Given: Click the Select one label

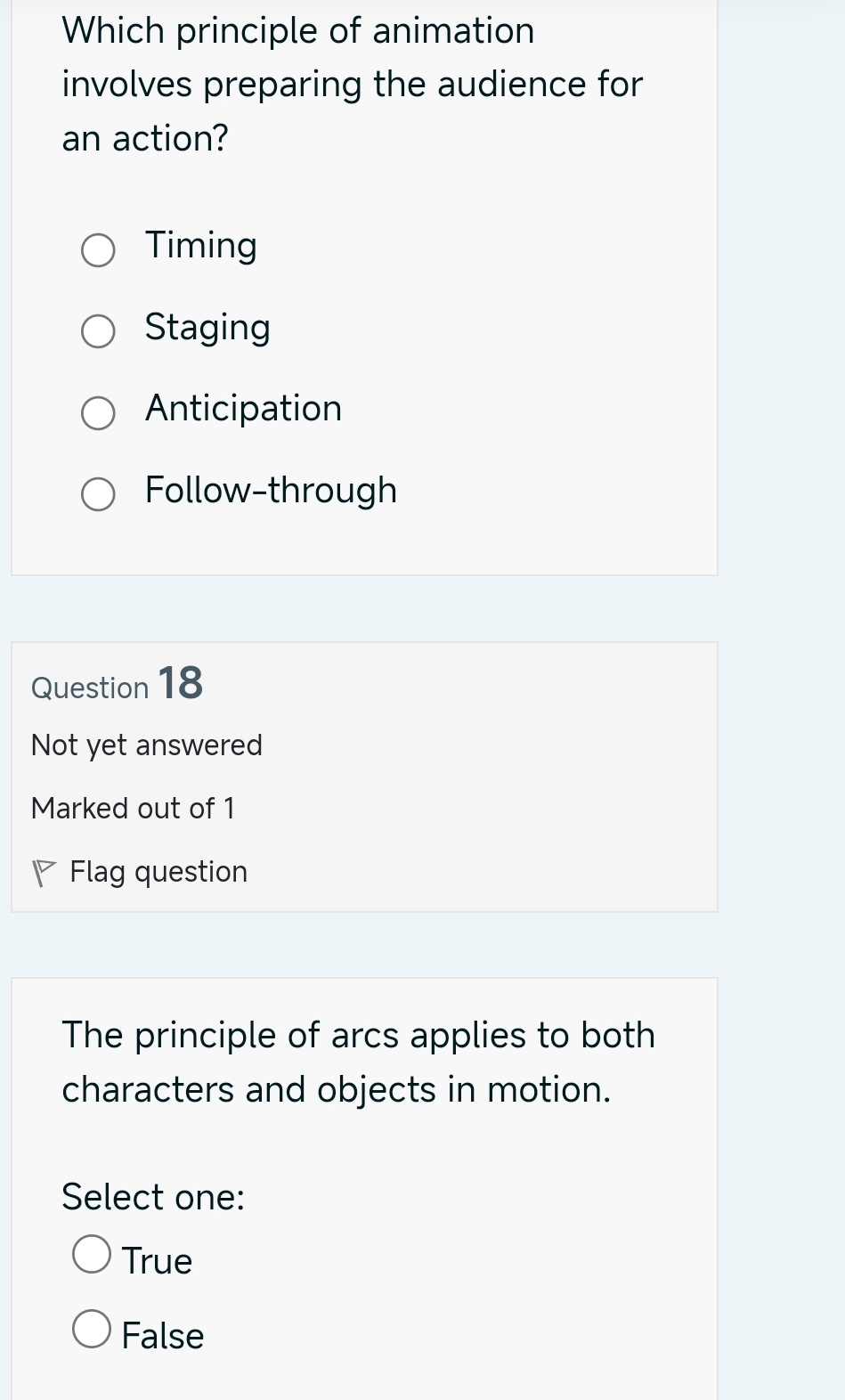Looking at the screenshot, I should pos(151,1198).
